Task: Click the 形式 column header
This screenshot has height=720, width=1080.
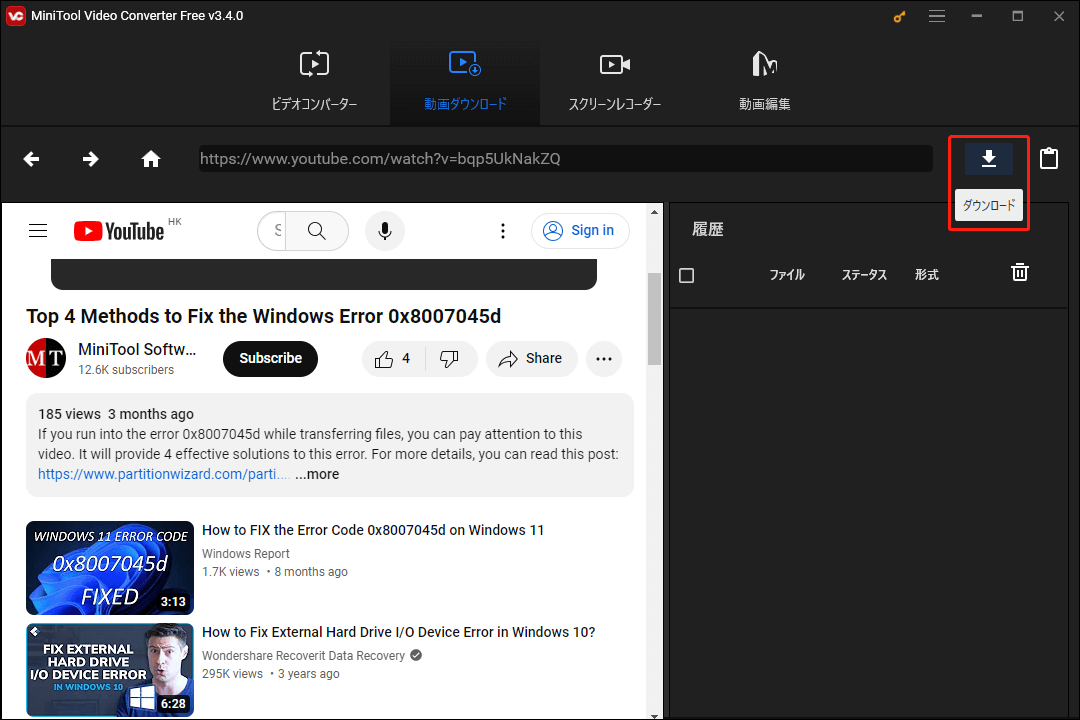Action: (926, 275)
